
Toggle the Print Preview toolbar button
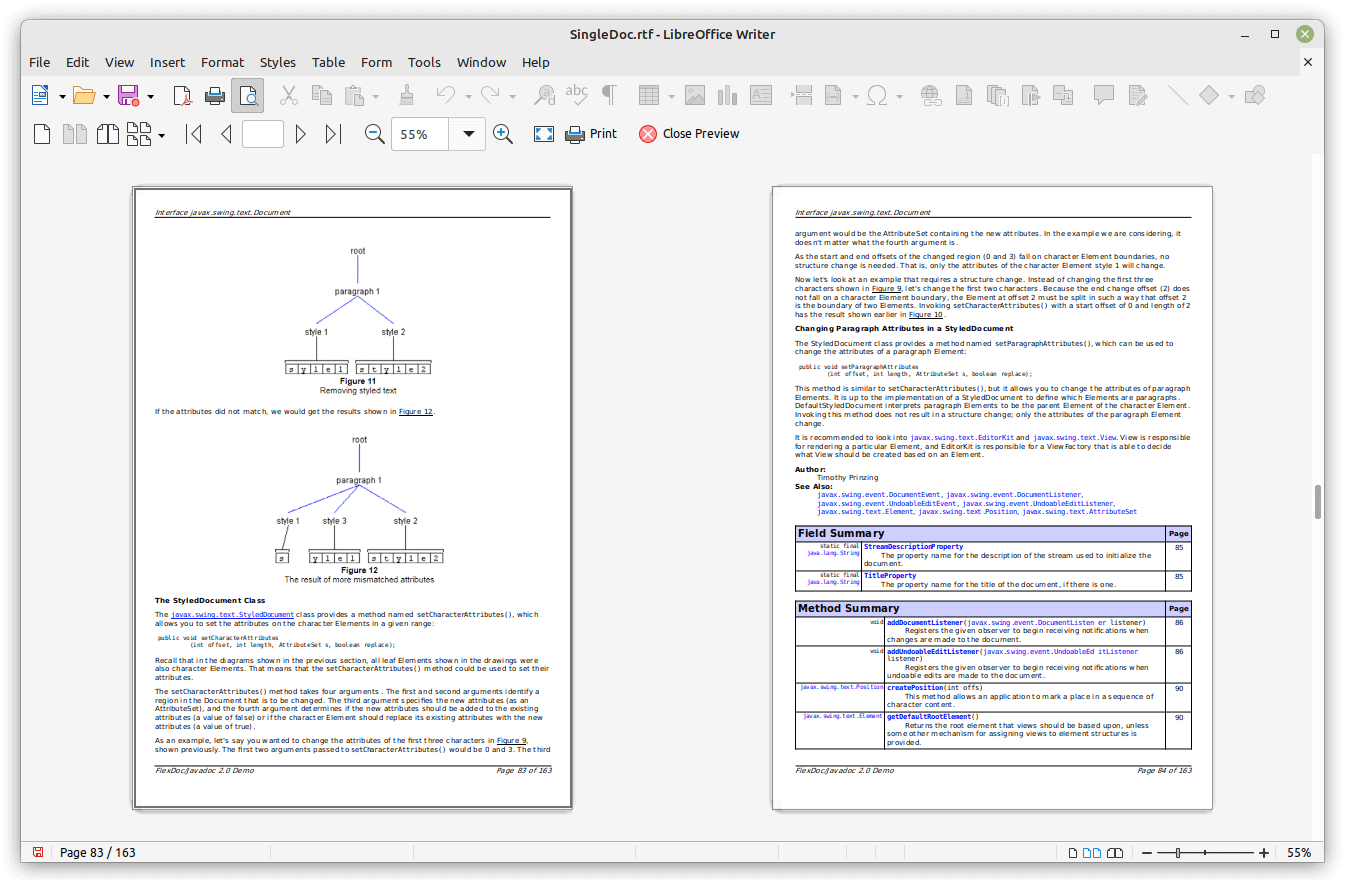[x=248, y=96]
